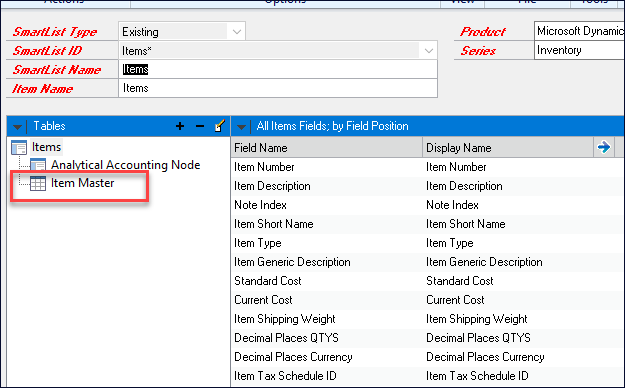Click the add table plus icon
Image resolution: width=625 pixels, height=388 pixels.
pyautogui.click(x=180, y=126)
